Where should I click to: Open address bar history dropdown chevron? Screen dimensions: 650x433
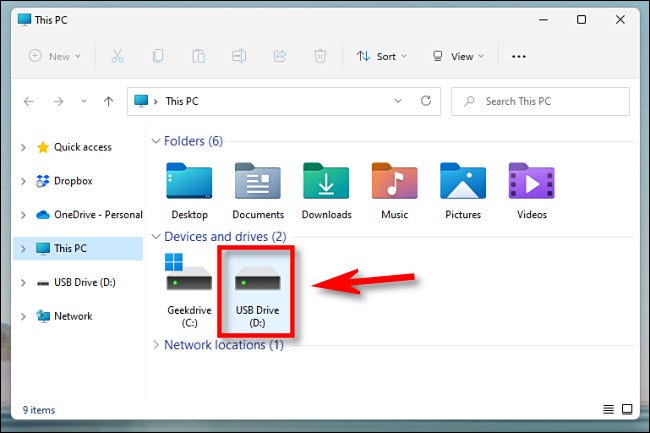(398, 101)
